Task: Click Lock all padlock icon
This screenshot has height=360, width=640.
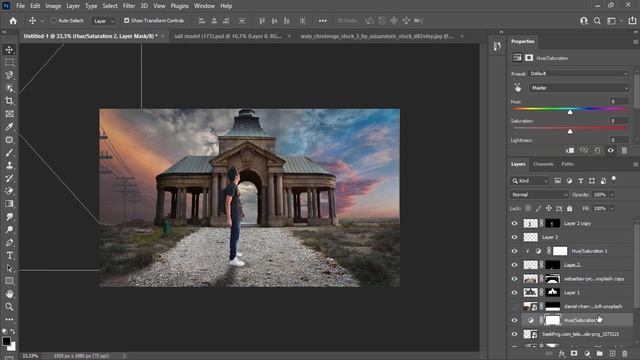Action: 569,209
